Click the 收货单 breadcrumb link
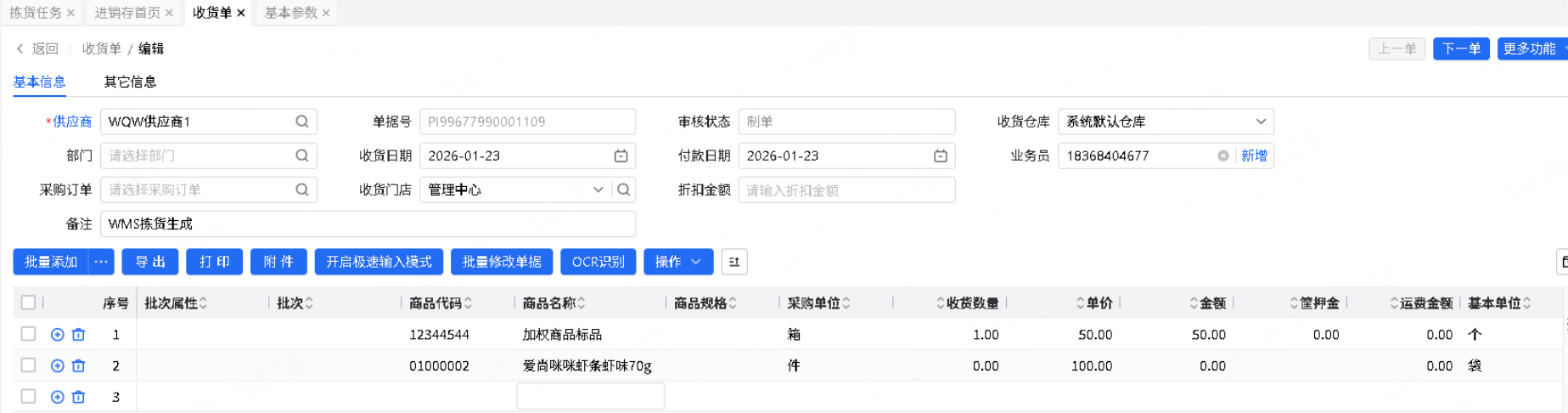 (x=101, y=48)
